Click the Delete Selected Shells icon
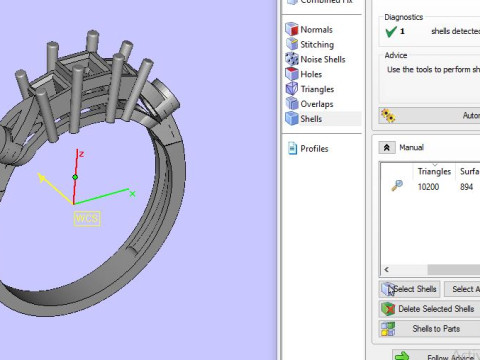 click(388, 309)
